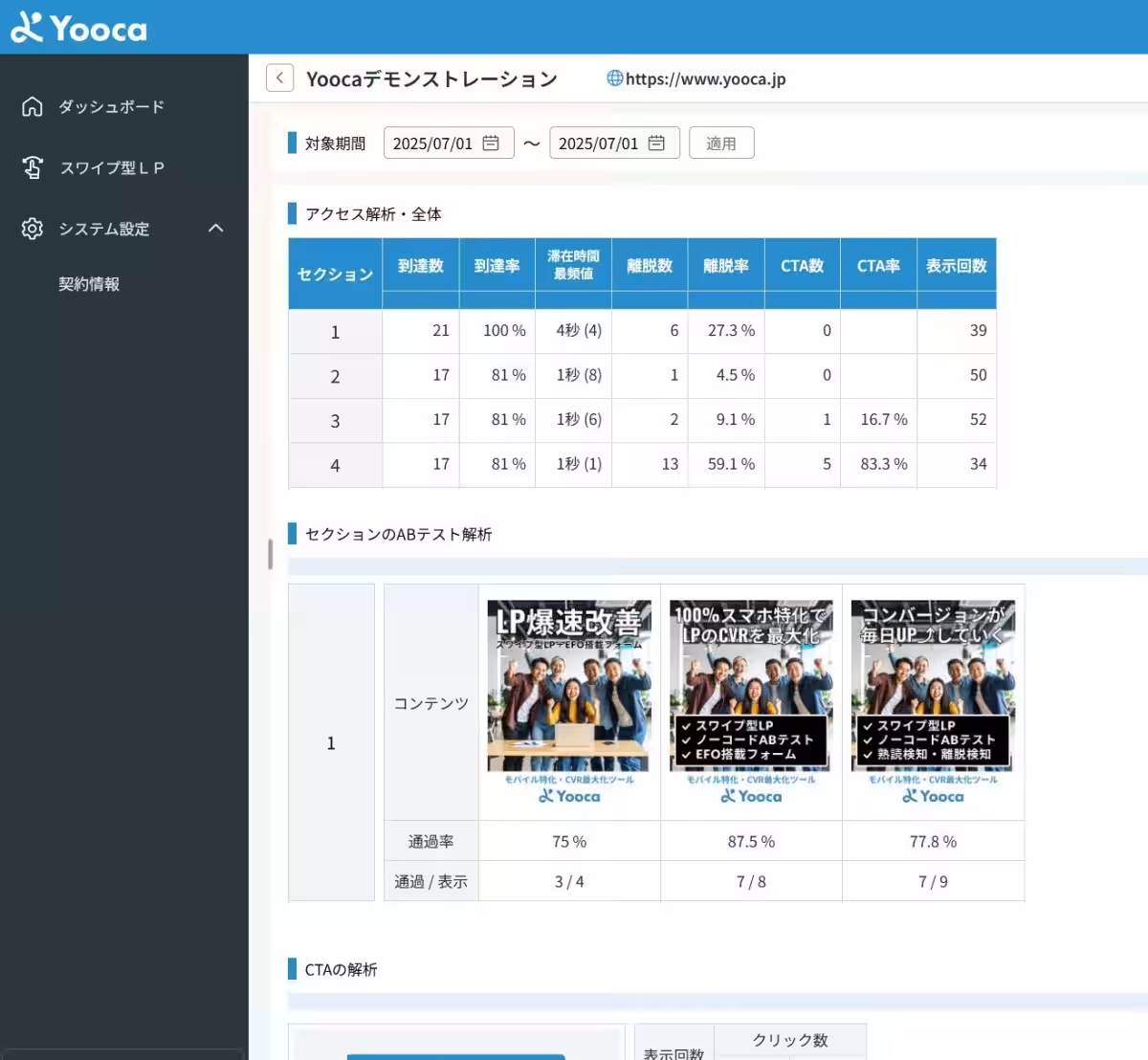Click the Yooca logo in header
The width and height of the screenshot is (1148, 1060).
click(x=78, y=28)
